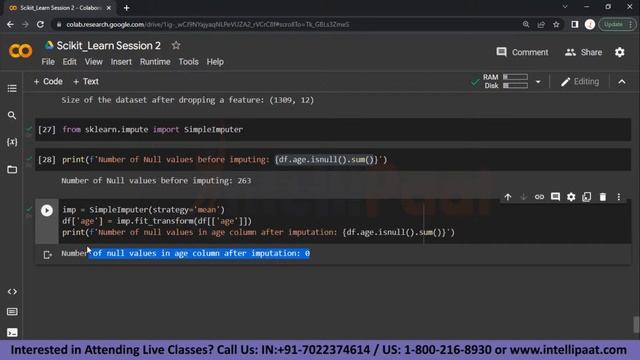Viewport: 640px width, 360px height.
Task: Move cell down arrow
Action: tap(523, 197)
